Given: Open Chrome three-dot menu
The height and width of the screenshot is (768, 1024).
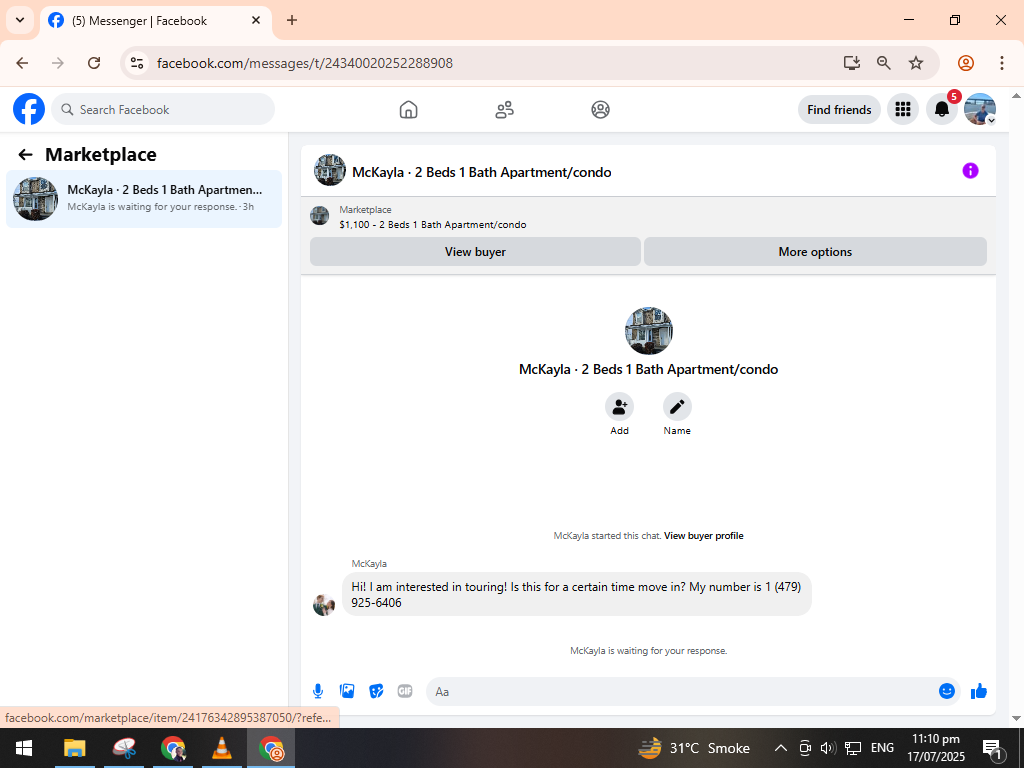Looking at the screenshot, I should pyautogui.click(x=1001, y=63).
